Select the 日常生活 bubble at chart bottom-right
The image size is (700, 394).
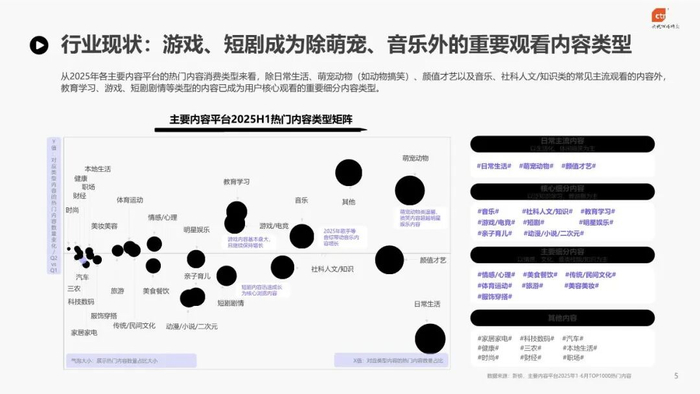click(x=430, y=339)
